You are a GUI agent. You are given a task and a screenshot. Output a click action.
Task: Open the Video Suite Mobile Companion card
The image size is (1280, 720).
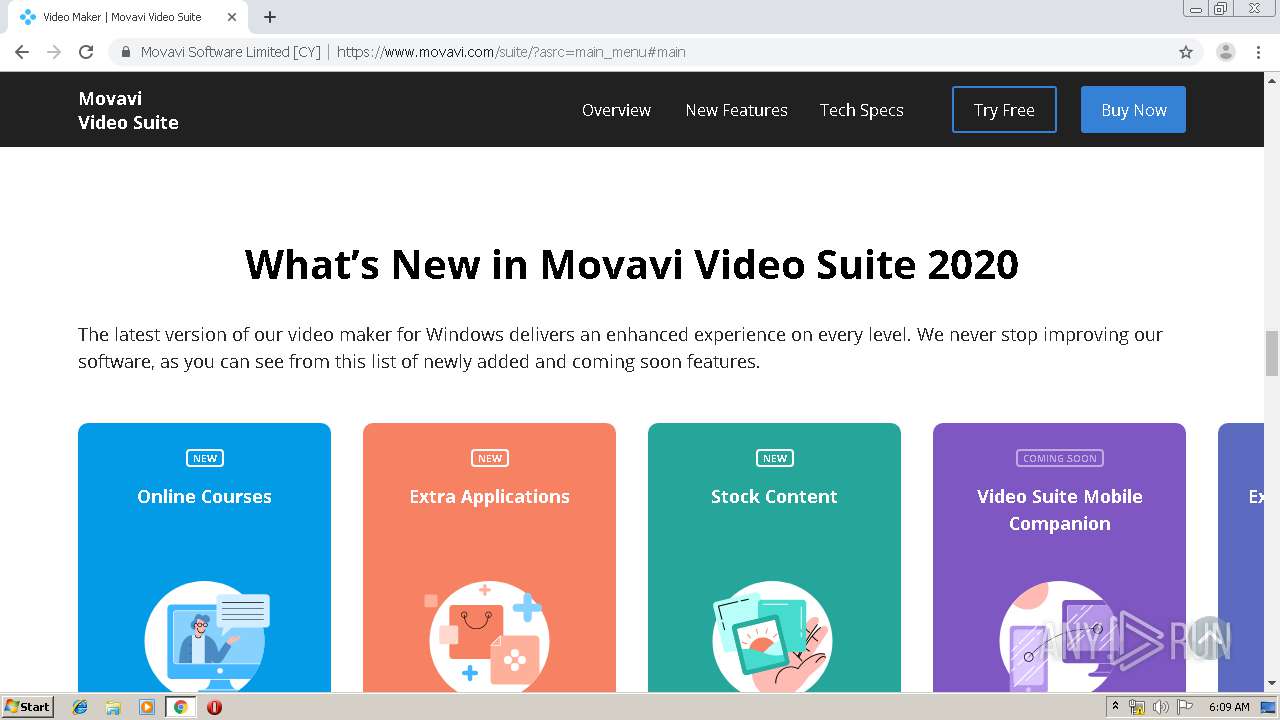[x=1059, y=557]
